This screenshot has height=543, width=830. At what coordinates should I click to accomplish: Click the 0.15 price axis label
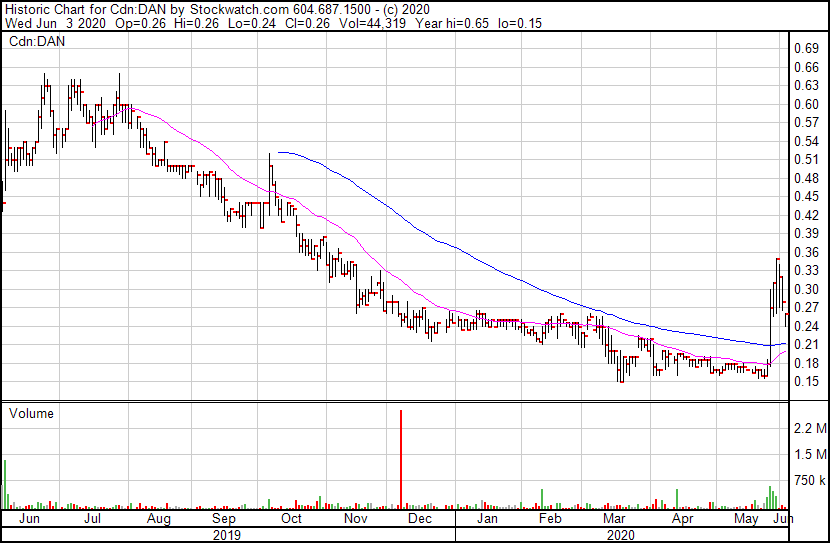point(806,381)
